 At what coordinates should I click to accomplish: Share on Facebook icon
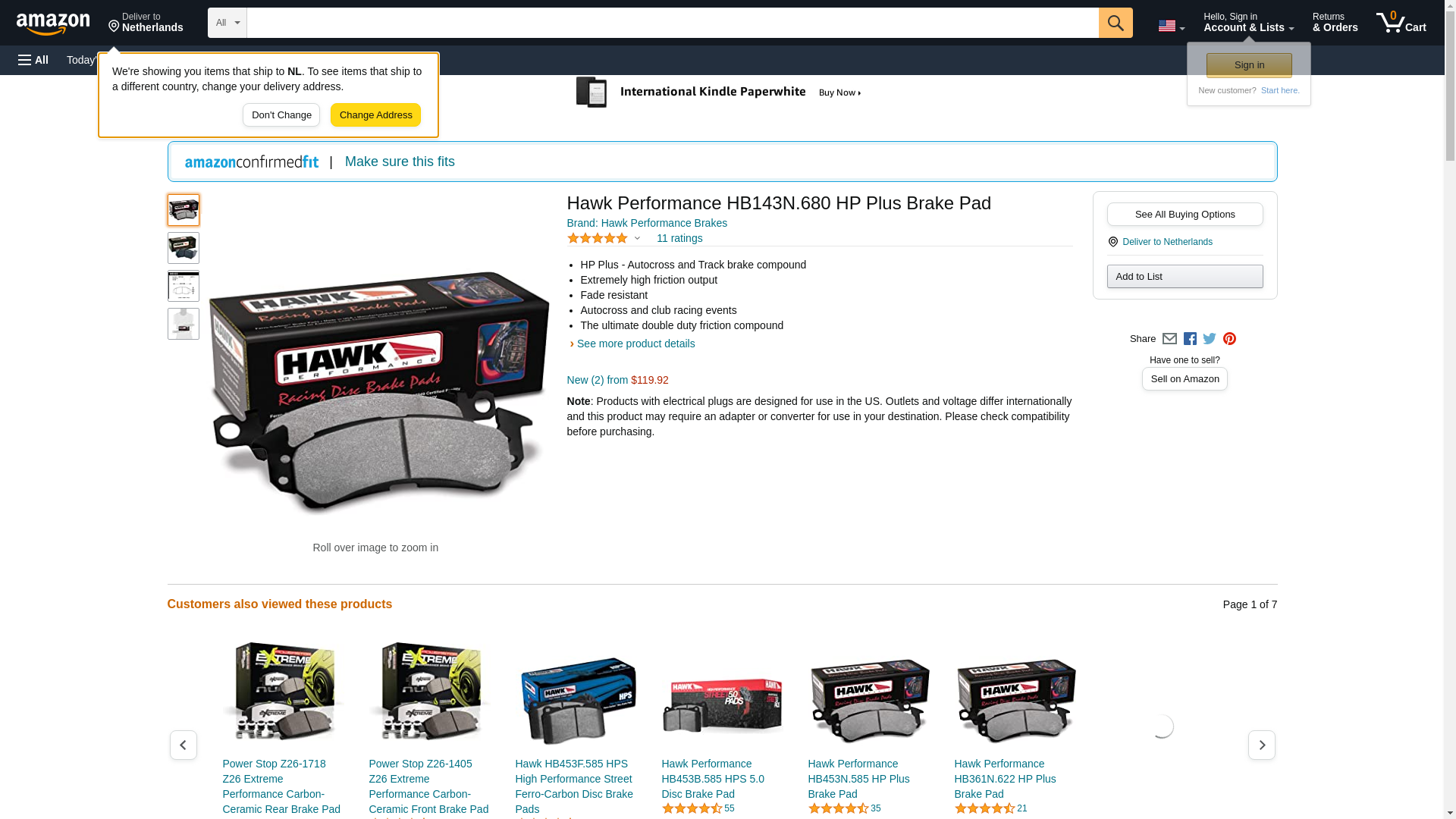click(x=1190, y=339)
